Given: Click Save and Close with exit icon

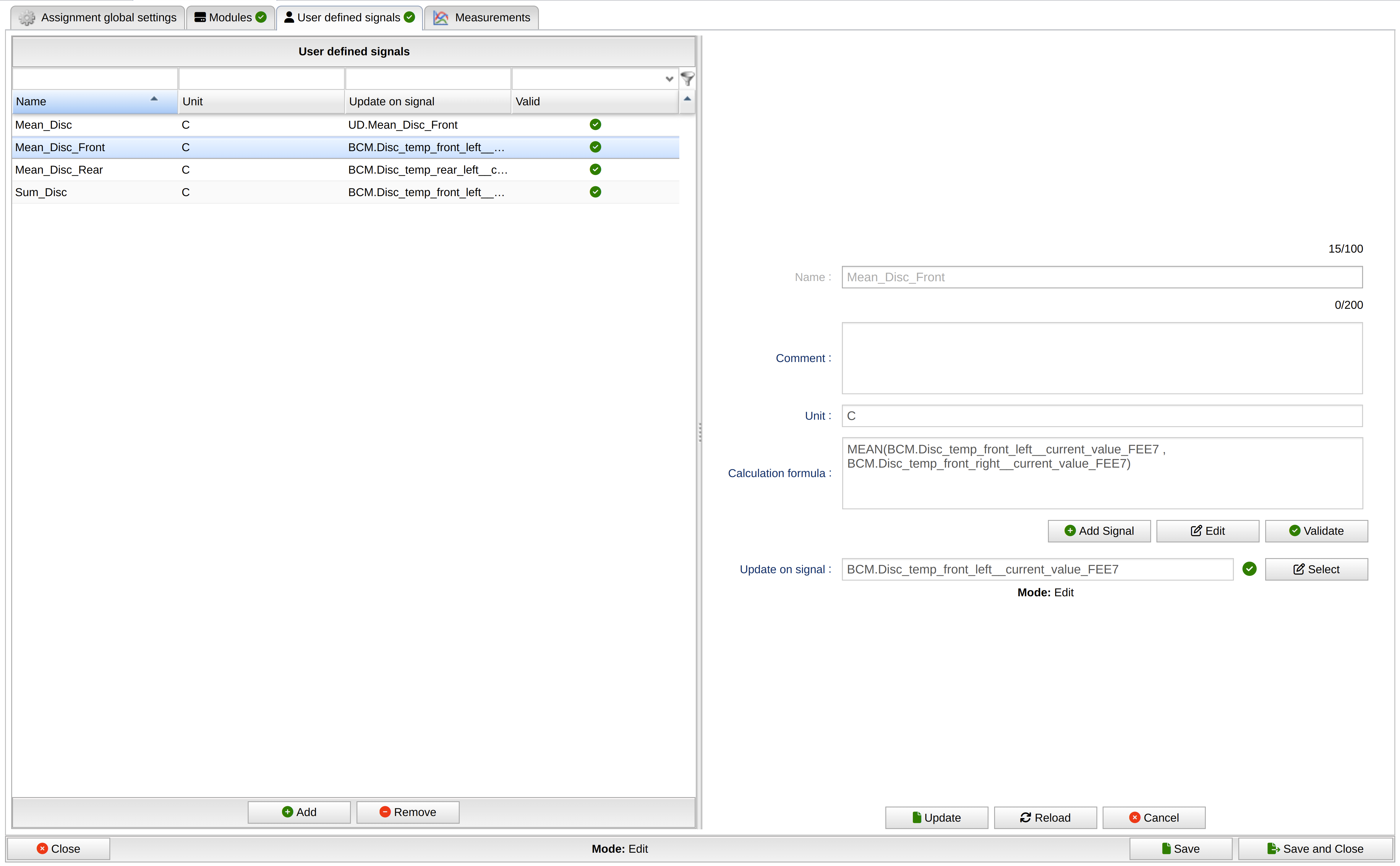Looking at the screenshot, I should coord(1315,849).
